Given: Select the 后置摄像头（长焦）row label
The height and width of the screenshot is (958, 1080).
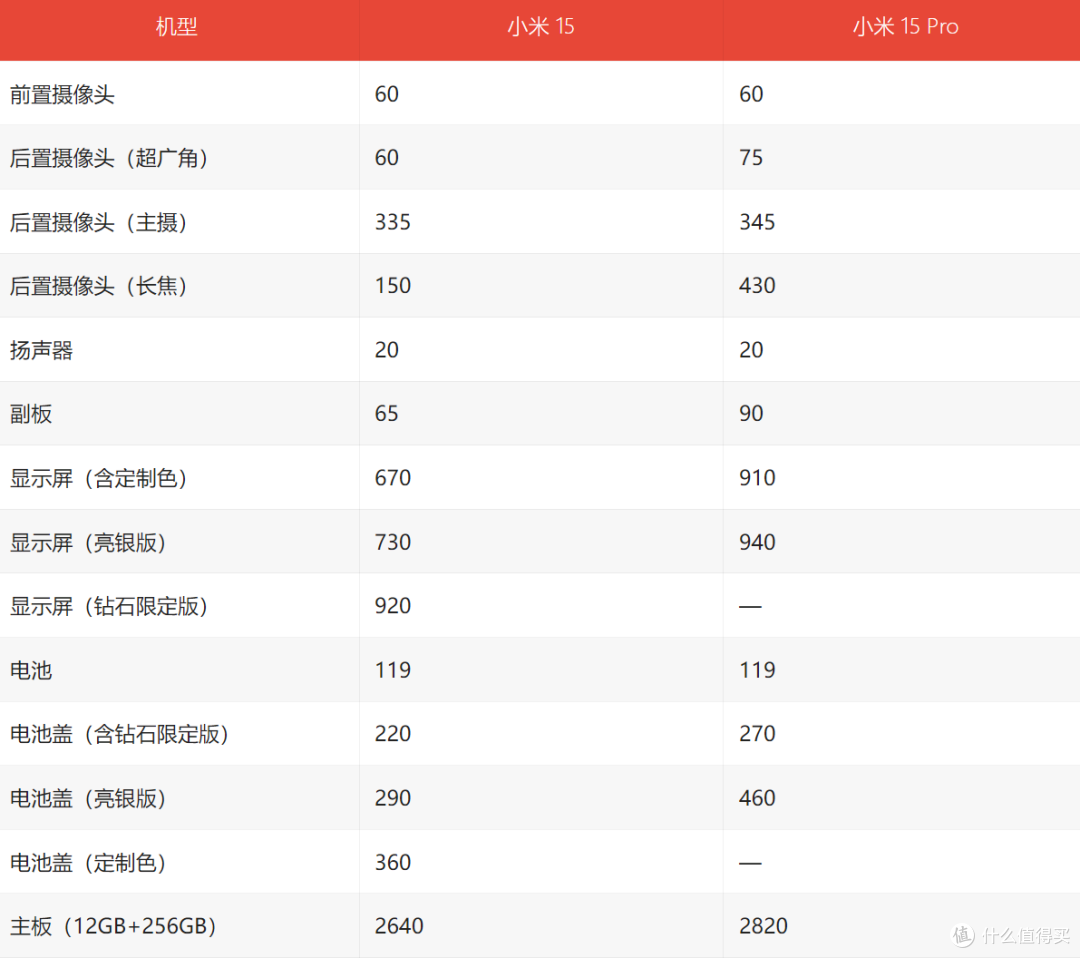Looking at the screenshot, I should coord(98,286).
